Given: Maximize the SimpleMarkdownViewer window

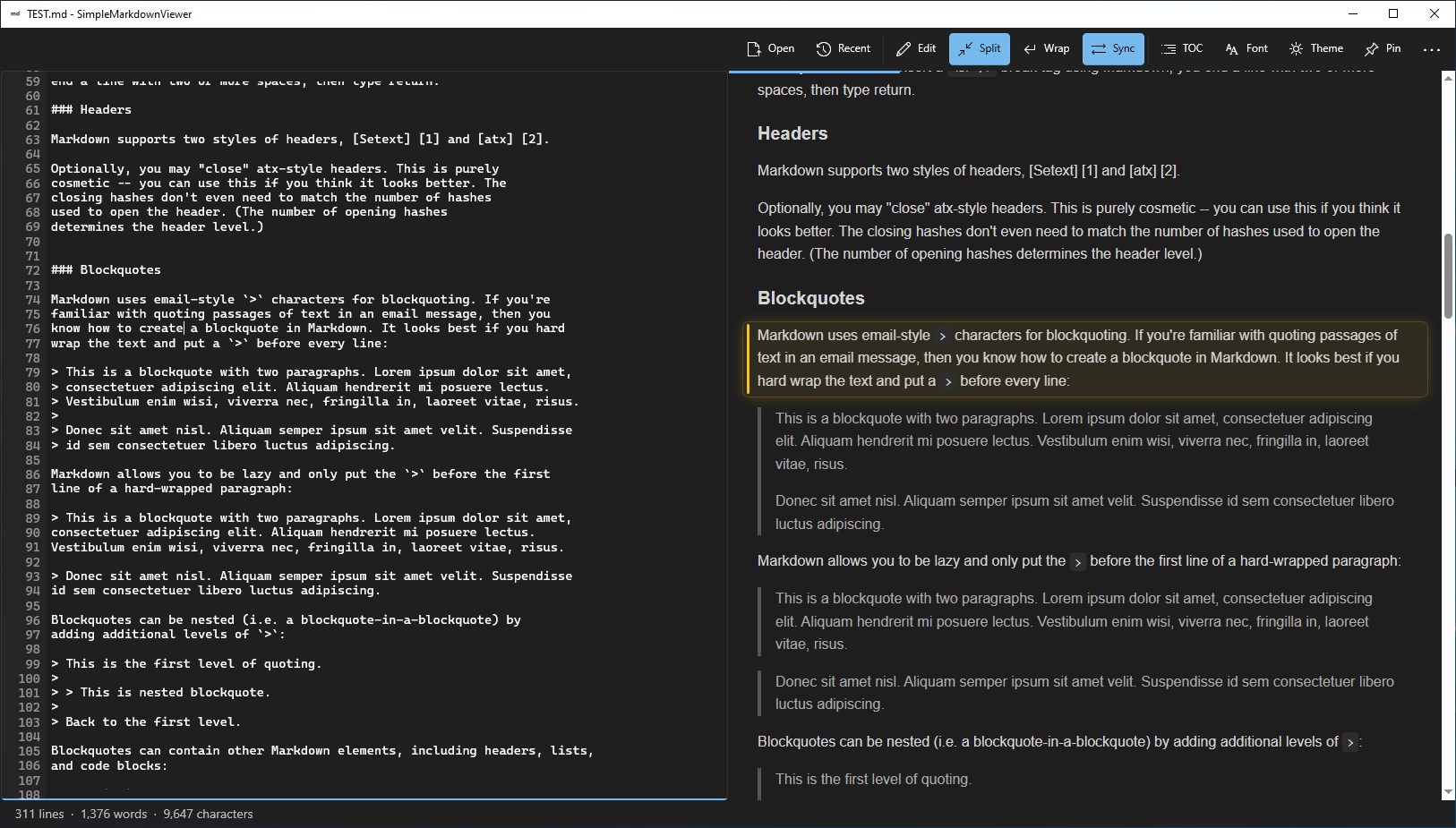Looking at the screenshot, I should pyautogui.click(x=1393, y=13).
